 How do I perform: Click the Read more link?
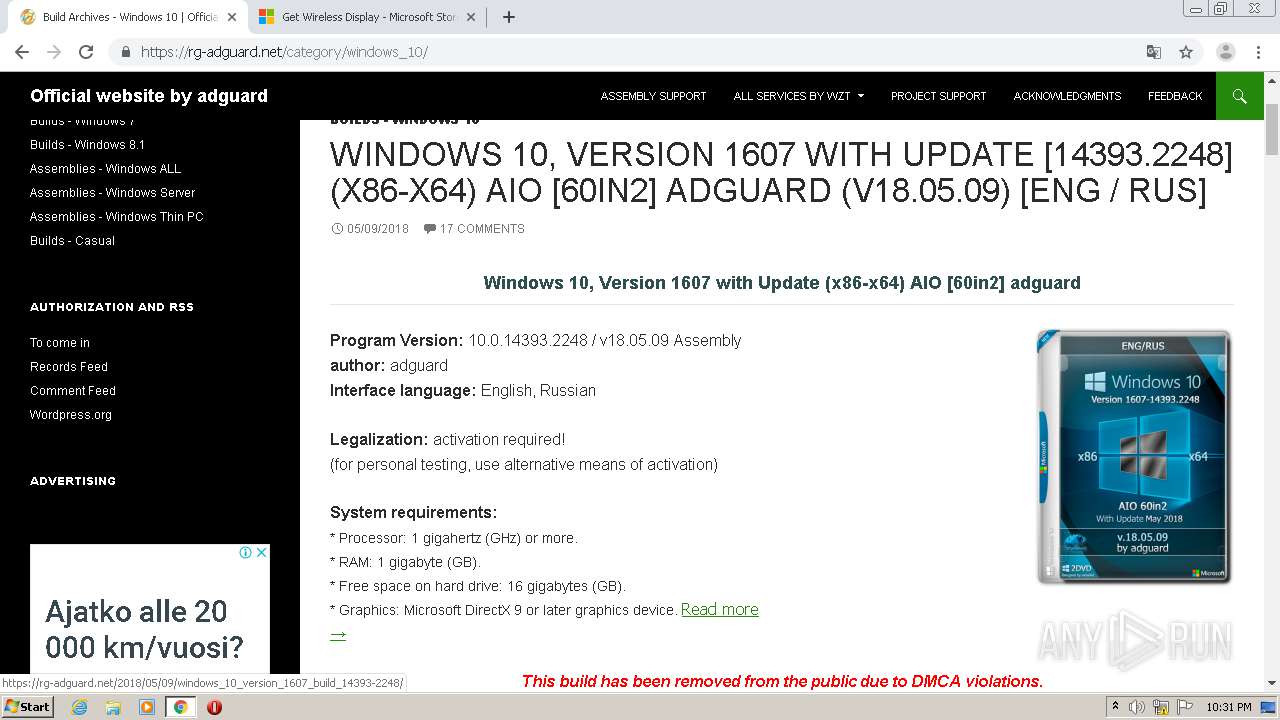pos(719,610)
